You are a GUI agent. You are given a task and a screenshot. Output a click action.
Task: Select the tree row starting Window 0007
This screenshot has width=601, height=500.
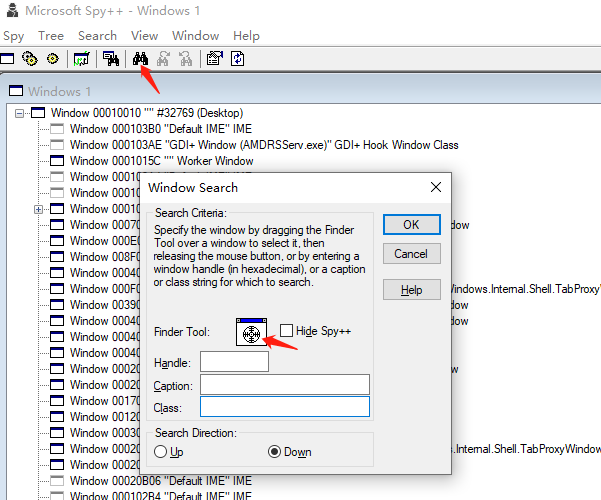pyautogui.click(x=105, y=225)
